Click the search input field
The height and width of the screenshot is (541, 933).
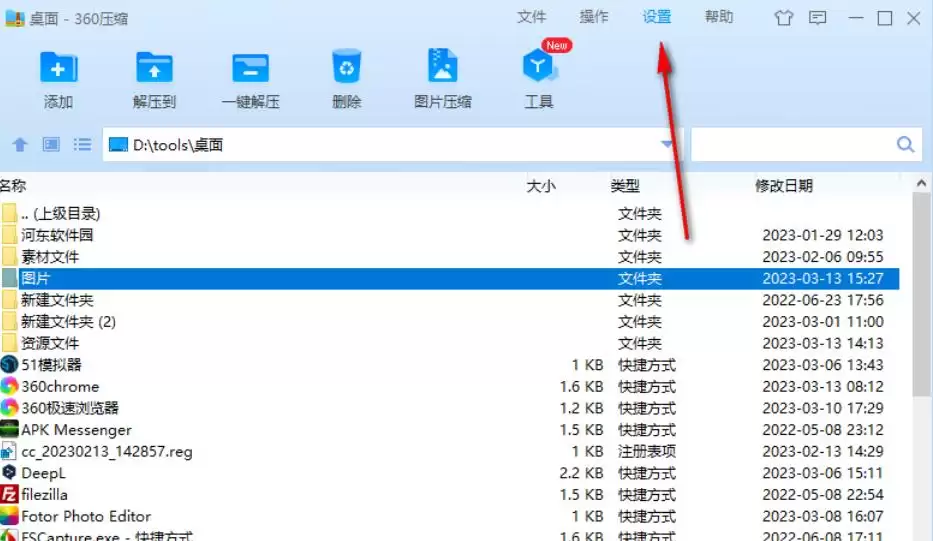click(x=791, y=144)
